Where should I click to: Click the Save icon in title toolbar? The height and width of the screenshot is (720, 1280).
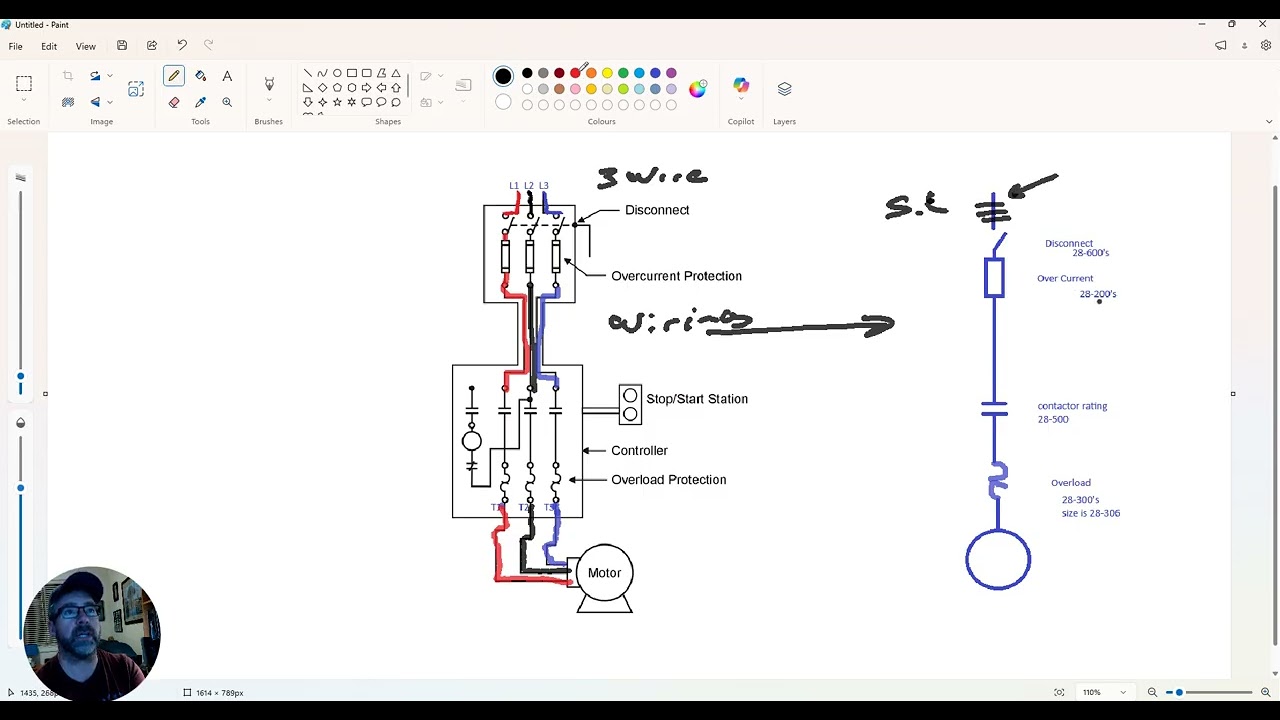tap(122, 45)
